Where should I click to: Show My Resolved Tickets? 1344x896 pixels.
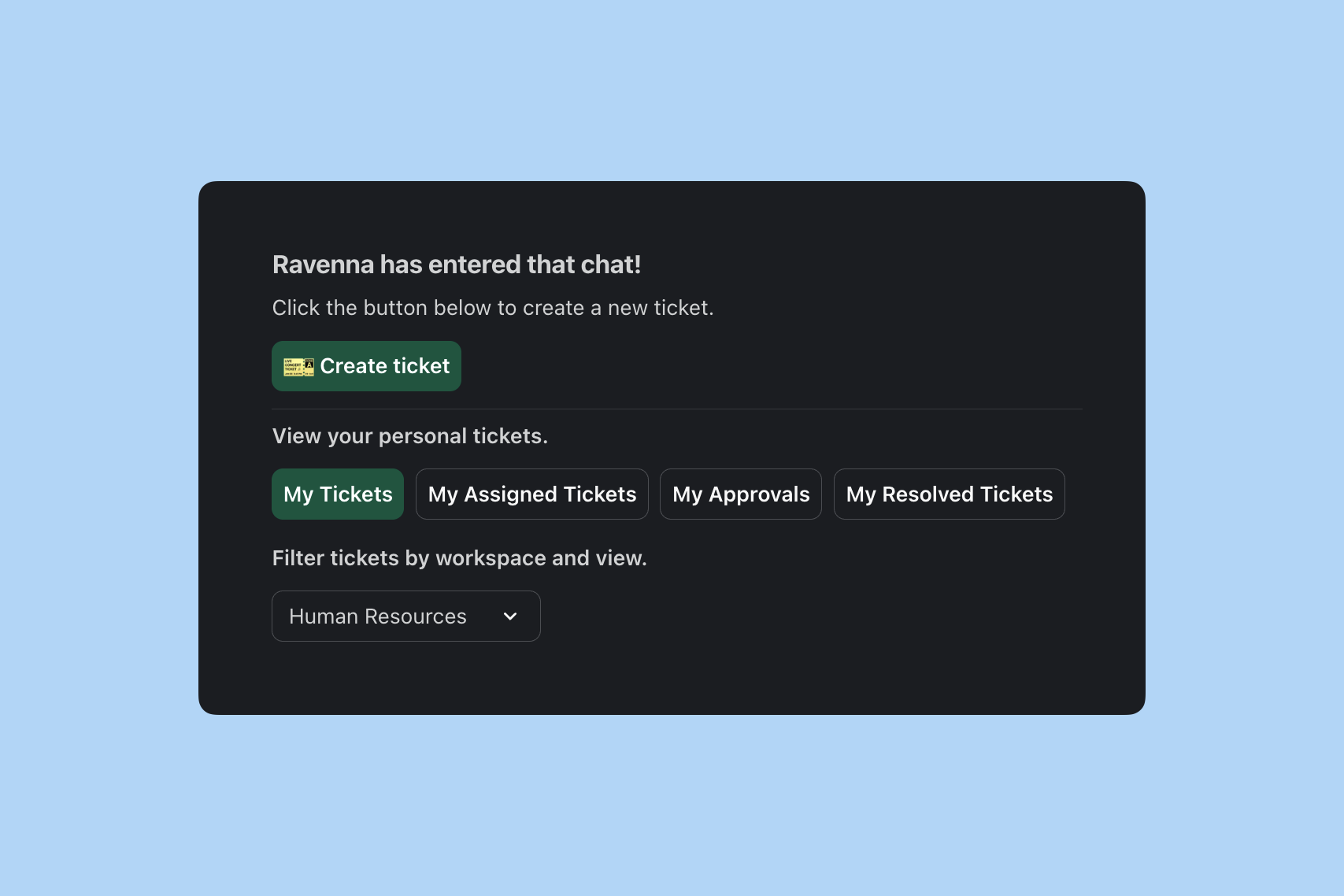click(949, 494)
